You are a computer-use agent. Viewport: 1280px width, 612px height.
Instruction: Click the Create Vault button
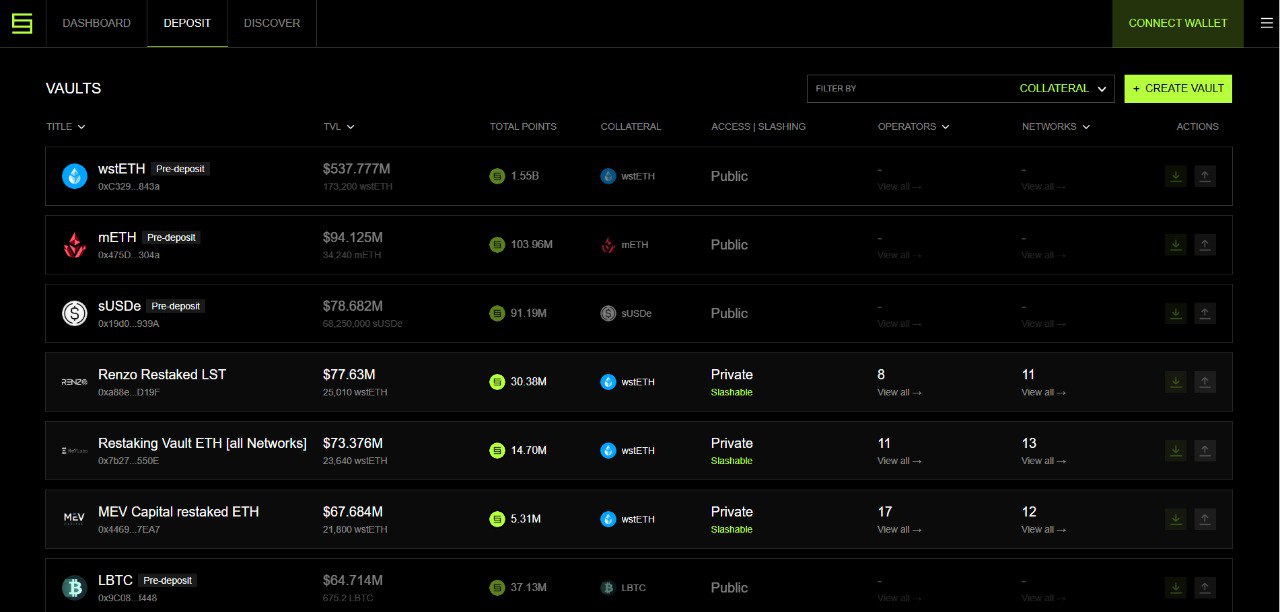point(1178,89)
